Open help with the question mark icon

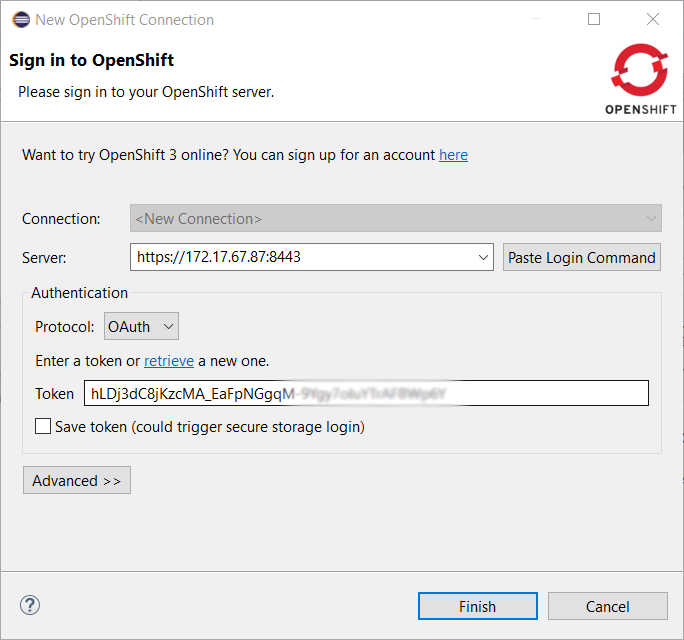pos(30,605)
